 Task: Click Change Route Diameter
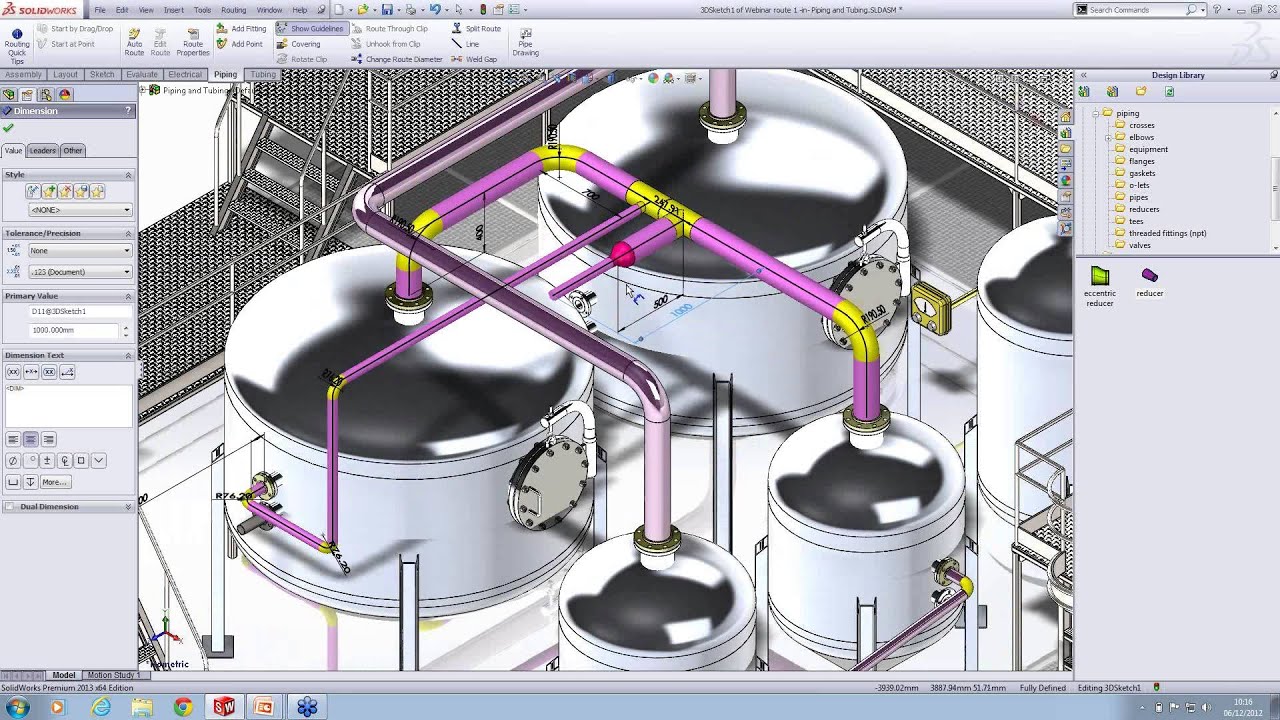click(396, 59)
